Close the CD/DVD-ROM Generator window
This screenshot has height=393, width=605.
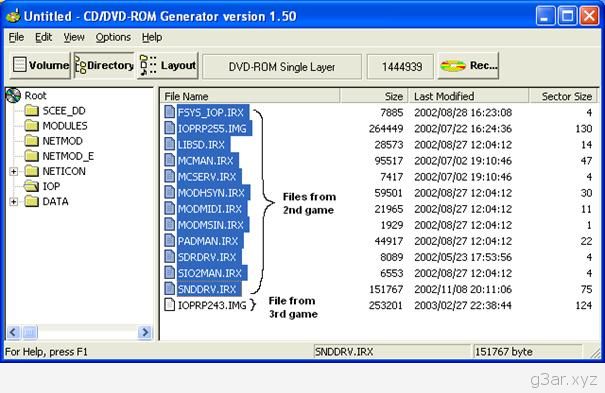tap(589, 16)
